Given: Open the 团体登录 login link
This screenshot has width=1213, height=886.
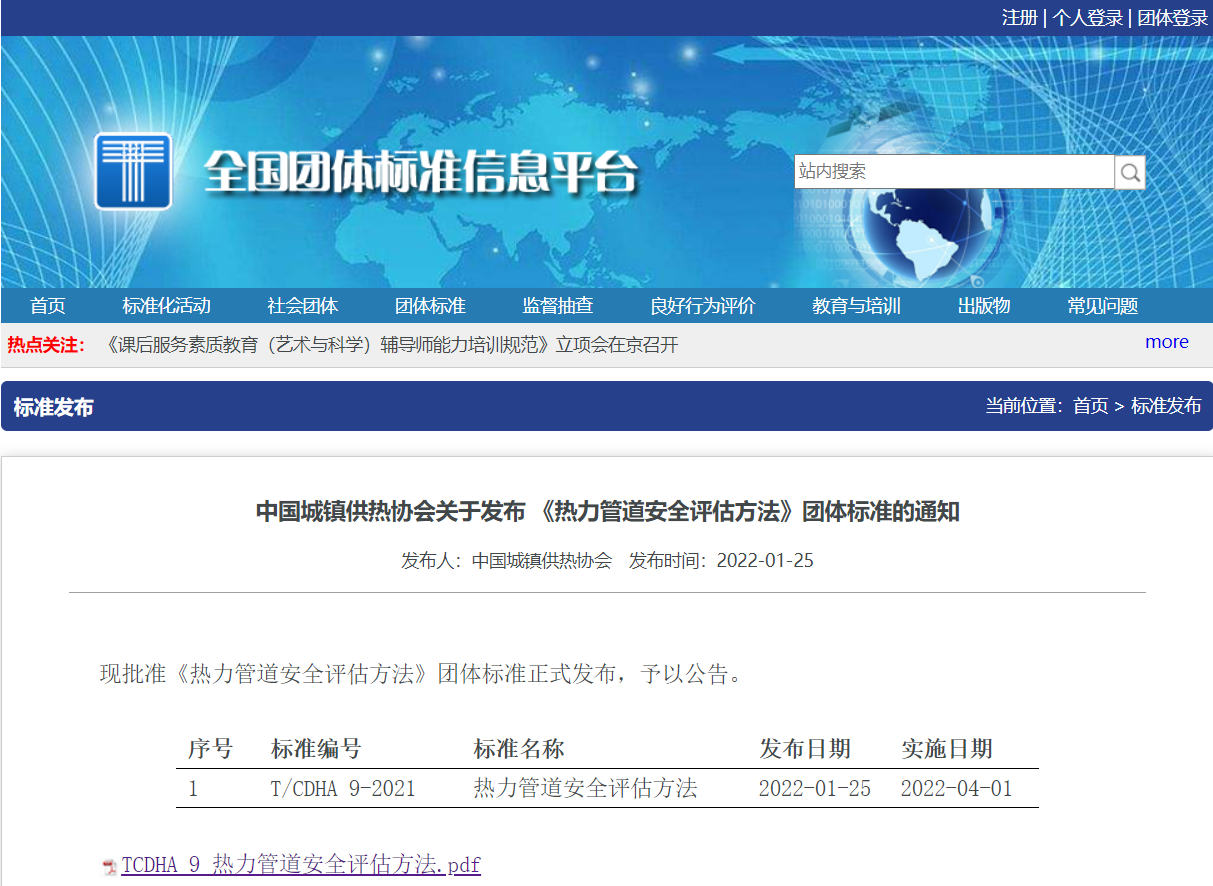Looking at the screenshot, I should 1172,18.
